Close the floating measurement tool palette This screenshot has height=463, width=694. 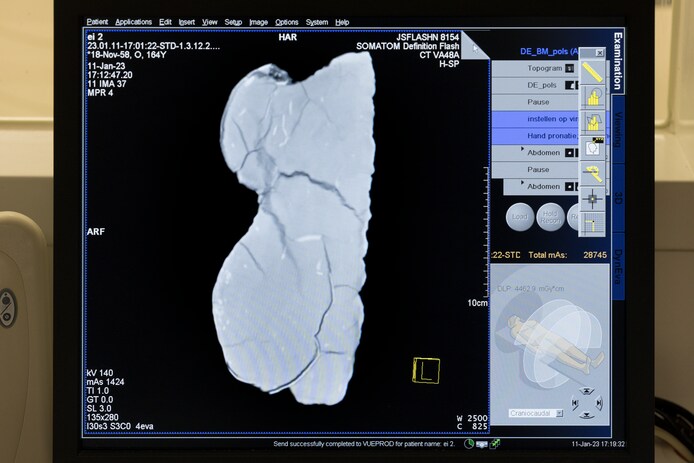point(599,53)
